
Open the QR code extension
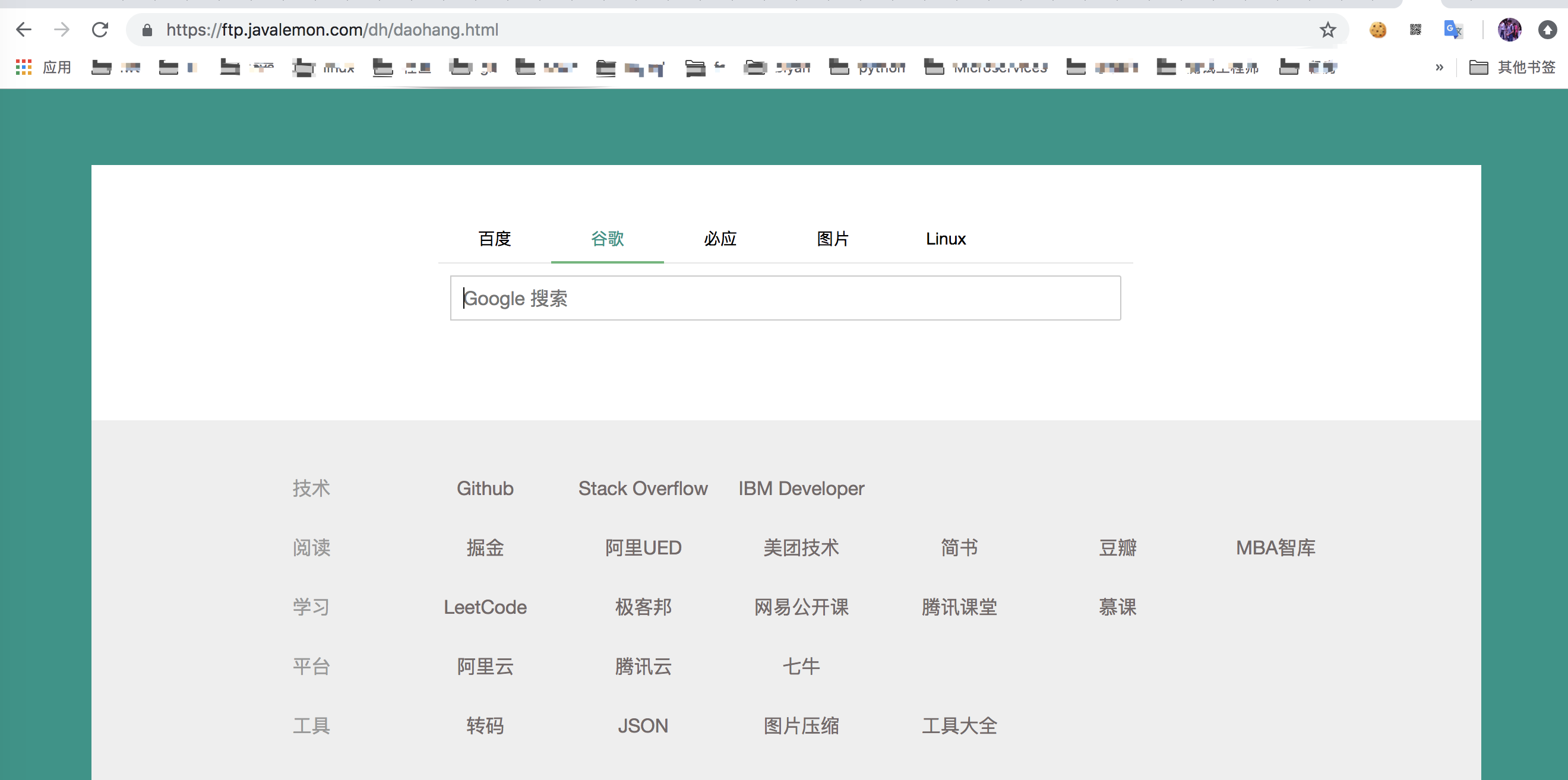tap(1415, 30)
